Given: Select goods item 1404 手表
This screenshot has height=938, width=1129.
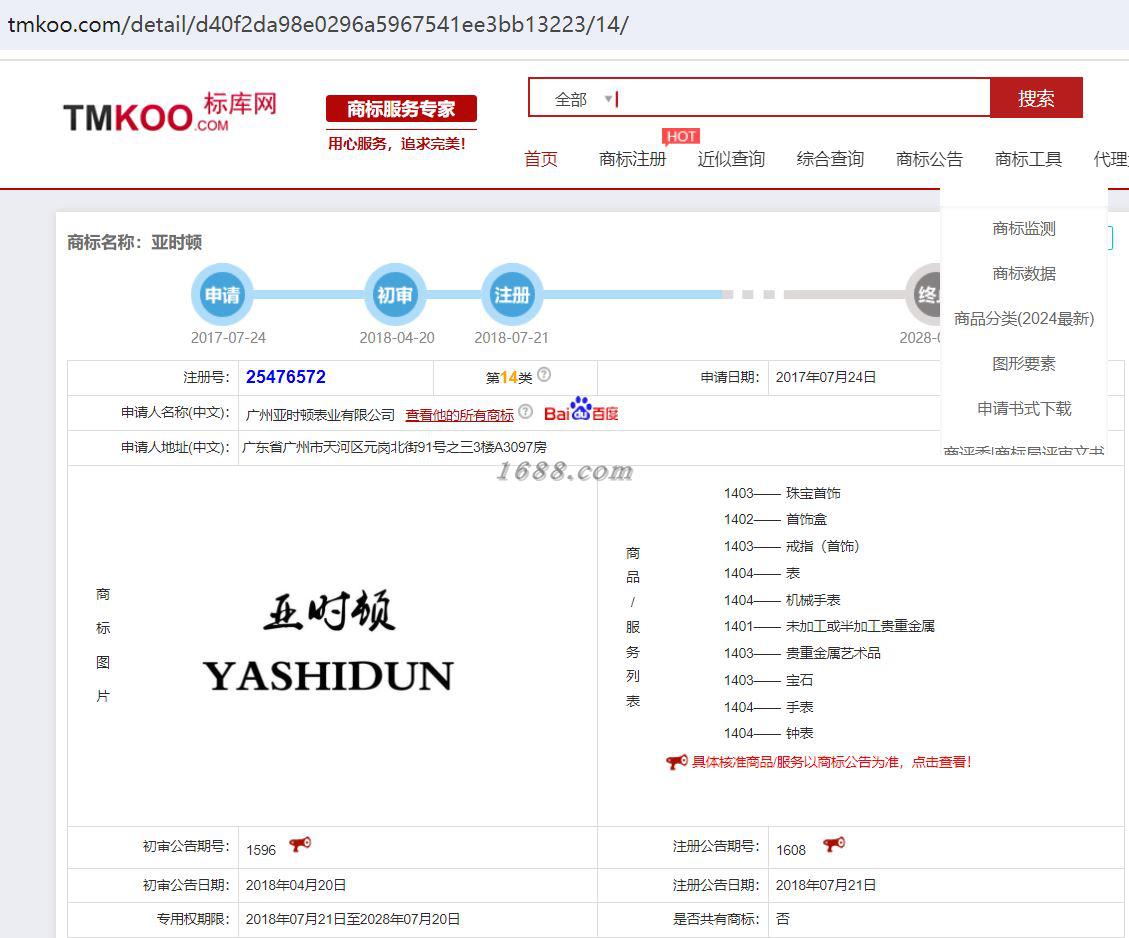Looking at the screenshot, I should pos(768,707).
